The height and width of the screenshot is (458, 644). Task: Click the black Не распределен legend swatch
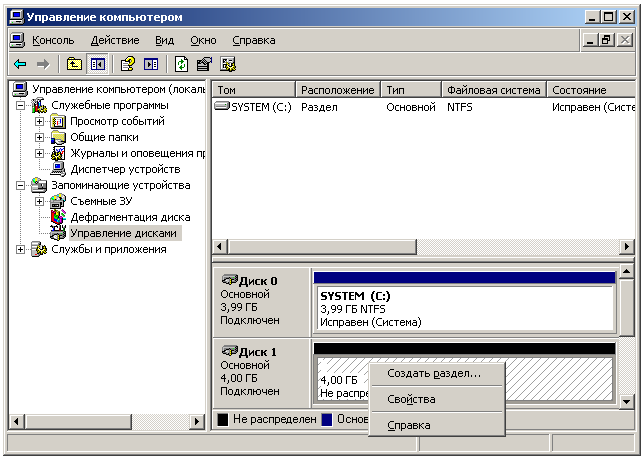tap(223, 419)
